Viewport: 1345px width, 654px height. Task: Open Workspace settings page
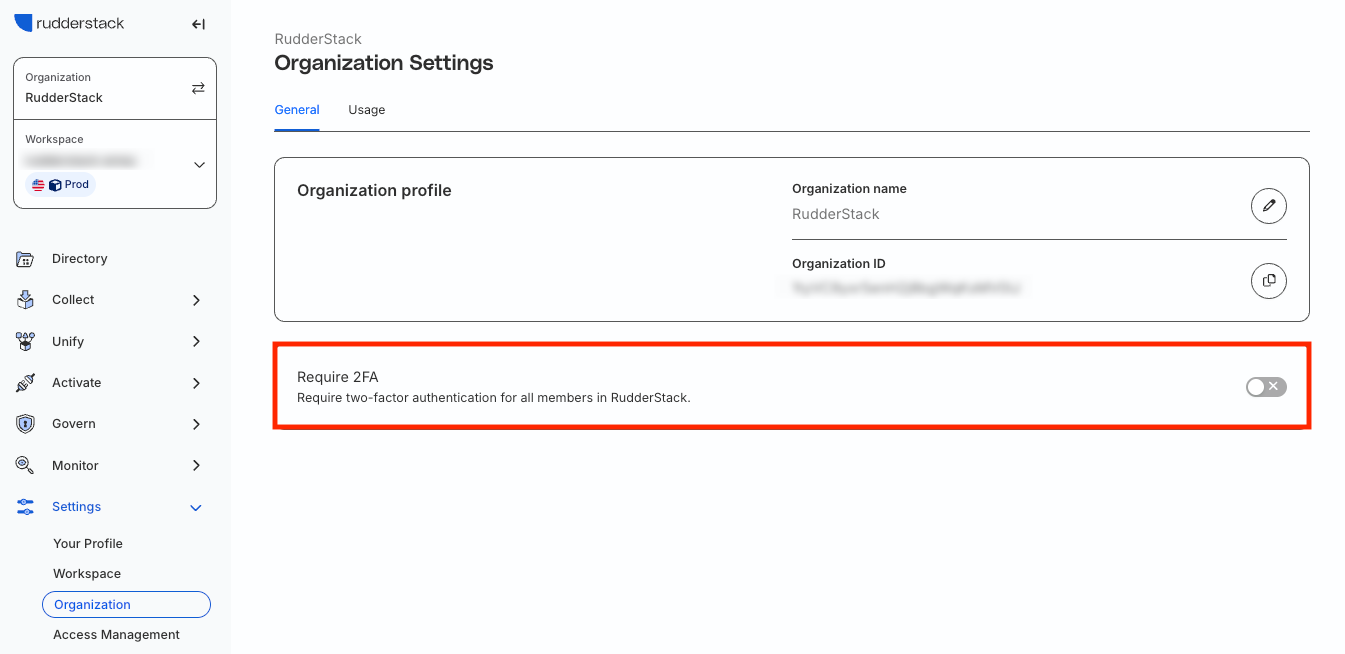[x=87, y=574]
